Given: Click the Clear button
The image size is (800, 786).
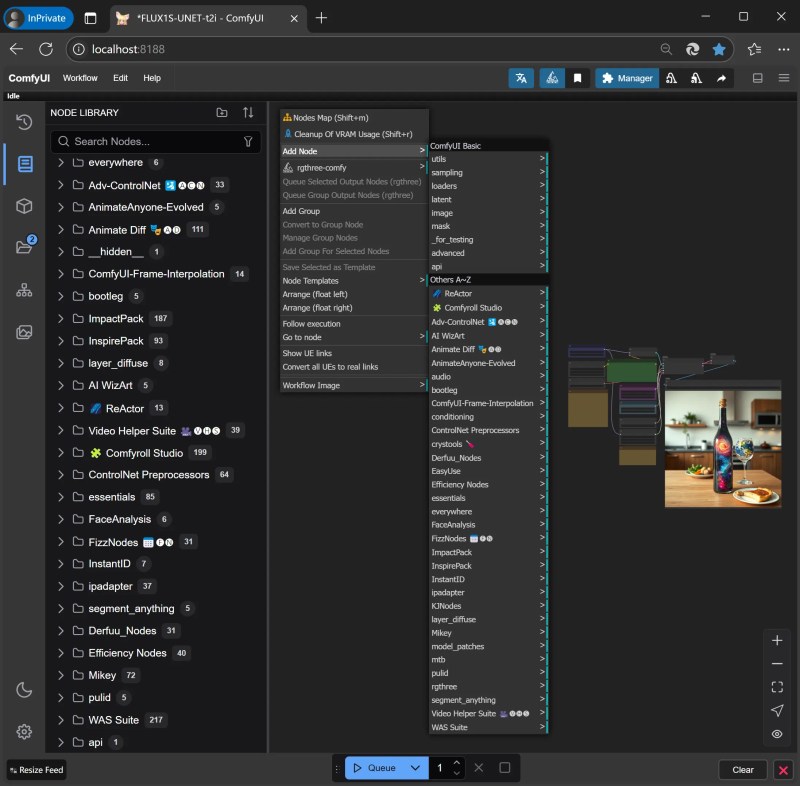Looking at the screenshot, I should (x=742, y=770).
